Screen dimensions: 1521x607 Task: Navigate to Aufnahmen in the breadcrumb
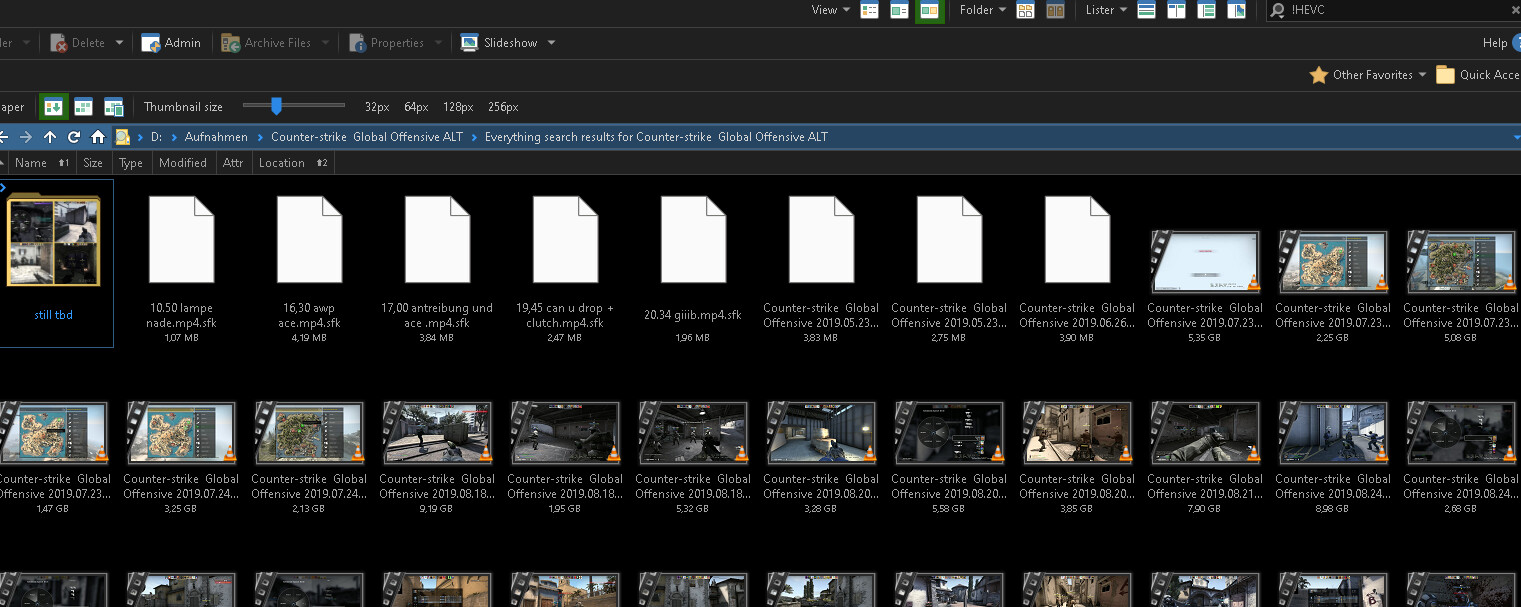click(x=216, y=137)
